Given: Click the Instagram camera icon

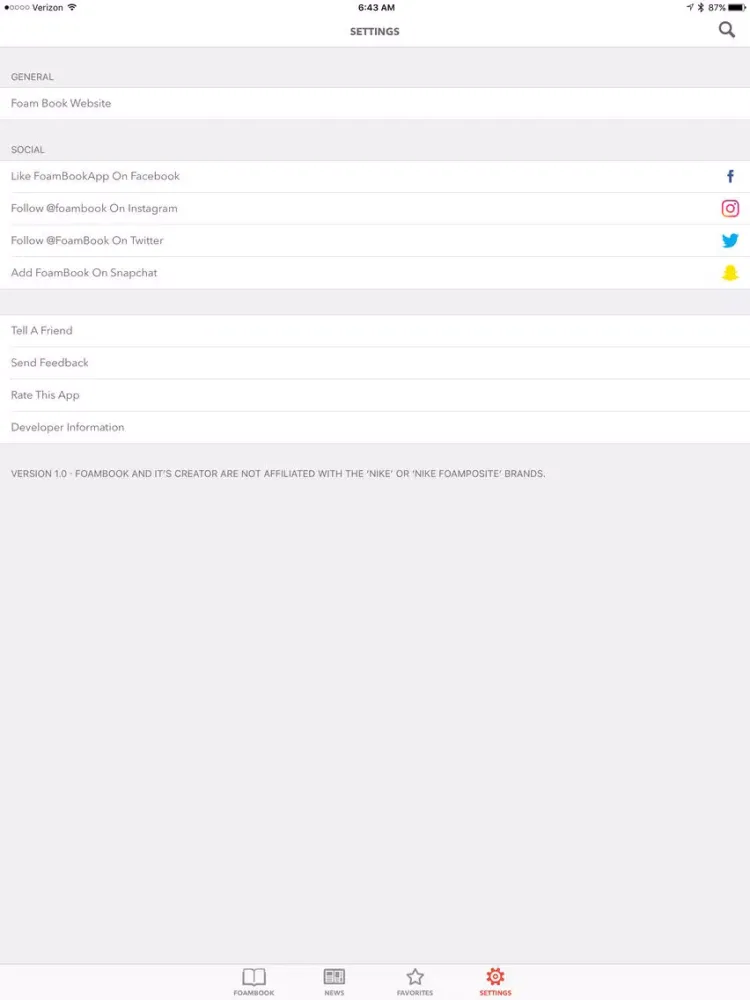Looking at the screenshot, I should point(730,208).
